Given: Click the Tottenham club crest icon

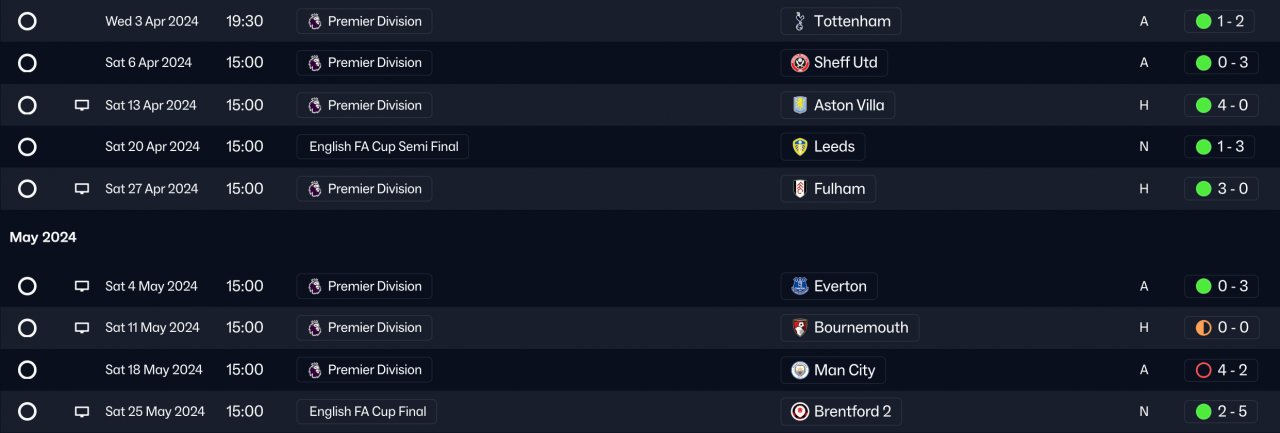Looking at the screenshot, I should (x=799, y=21).
